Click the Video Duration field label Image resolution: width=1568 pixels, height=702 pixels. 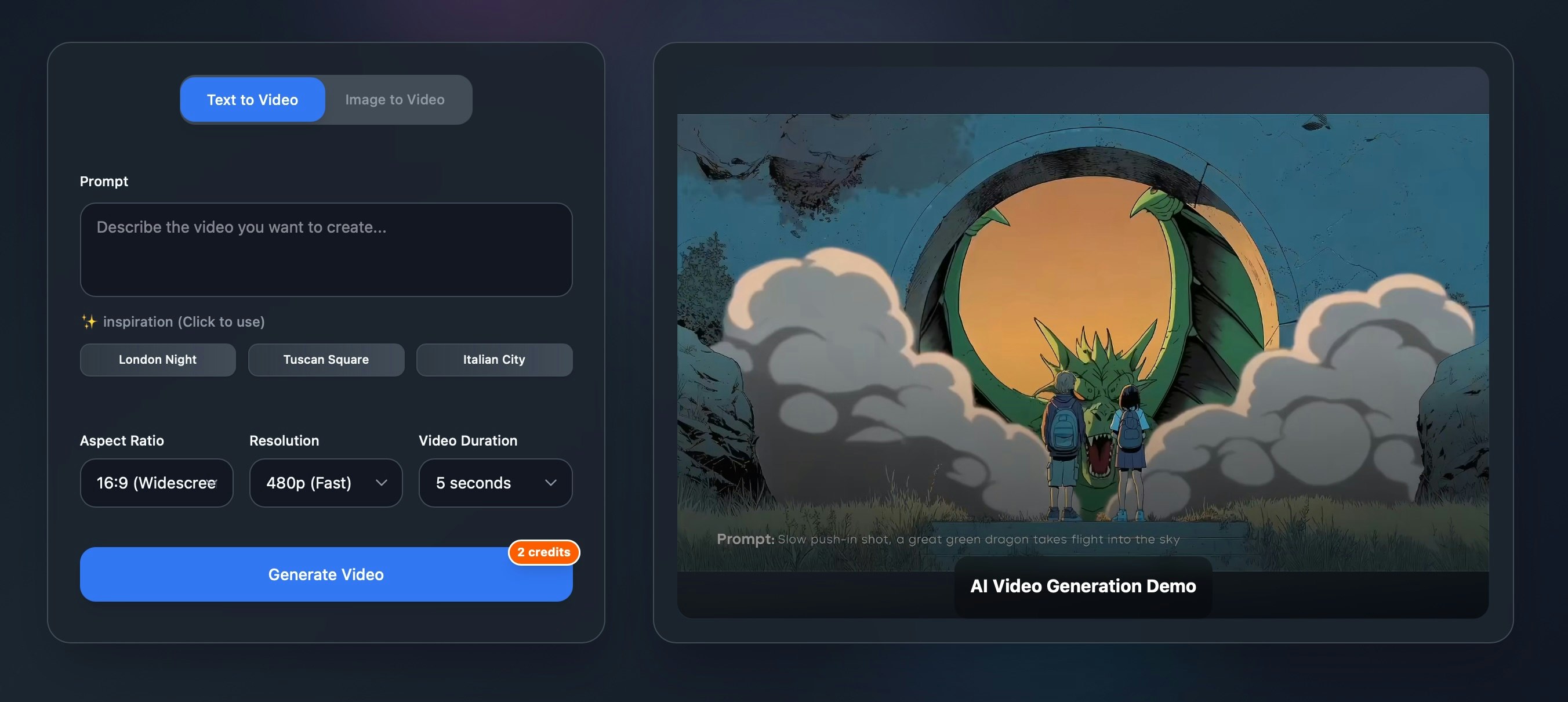coord(467,440)
